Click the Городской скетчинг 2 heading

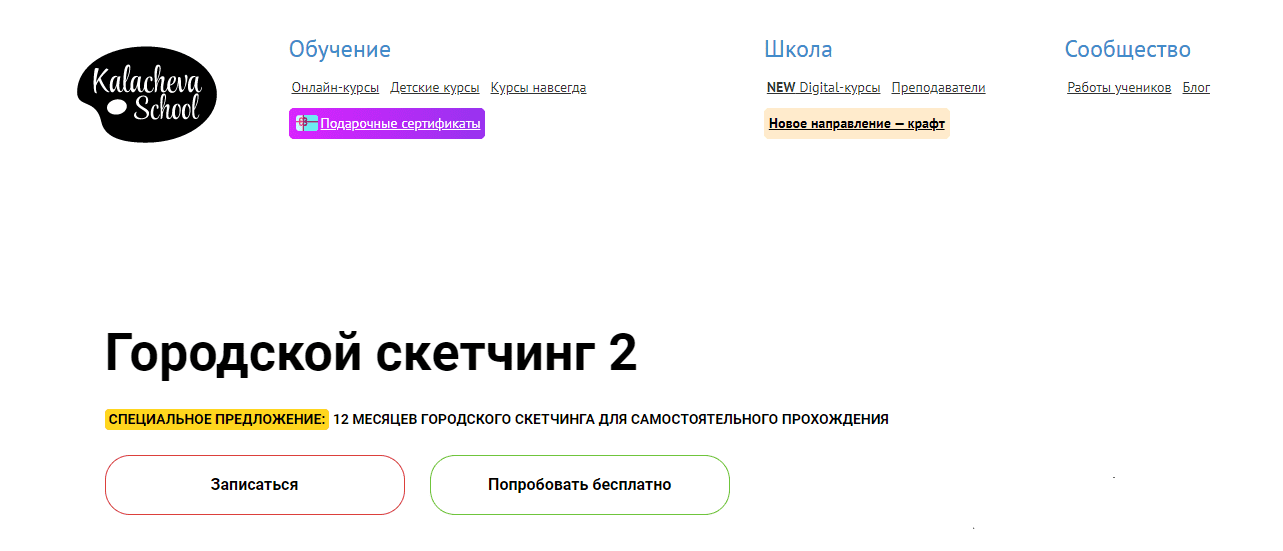coord(371,353)
